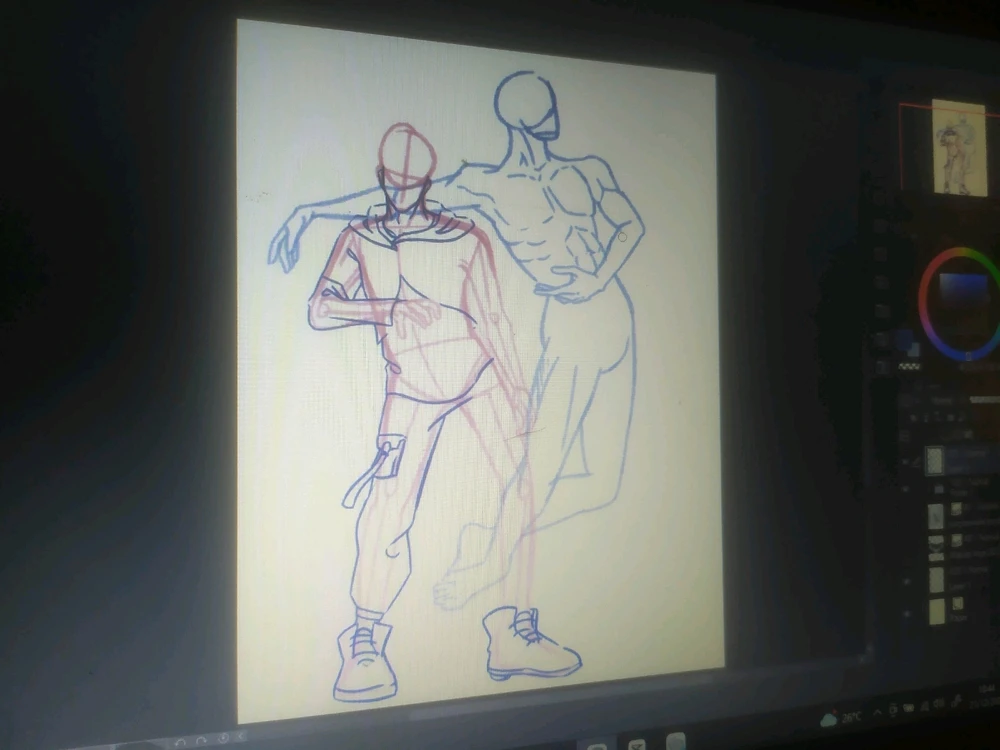Select the checkered transparent color swatch
The width and height of the screenshot is (1000, 750).
[x=909, y=366]
